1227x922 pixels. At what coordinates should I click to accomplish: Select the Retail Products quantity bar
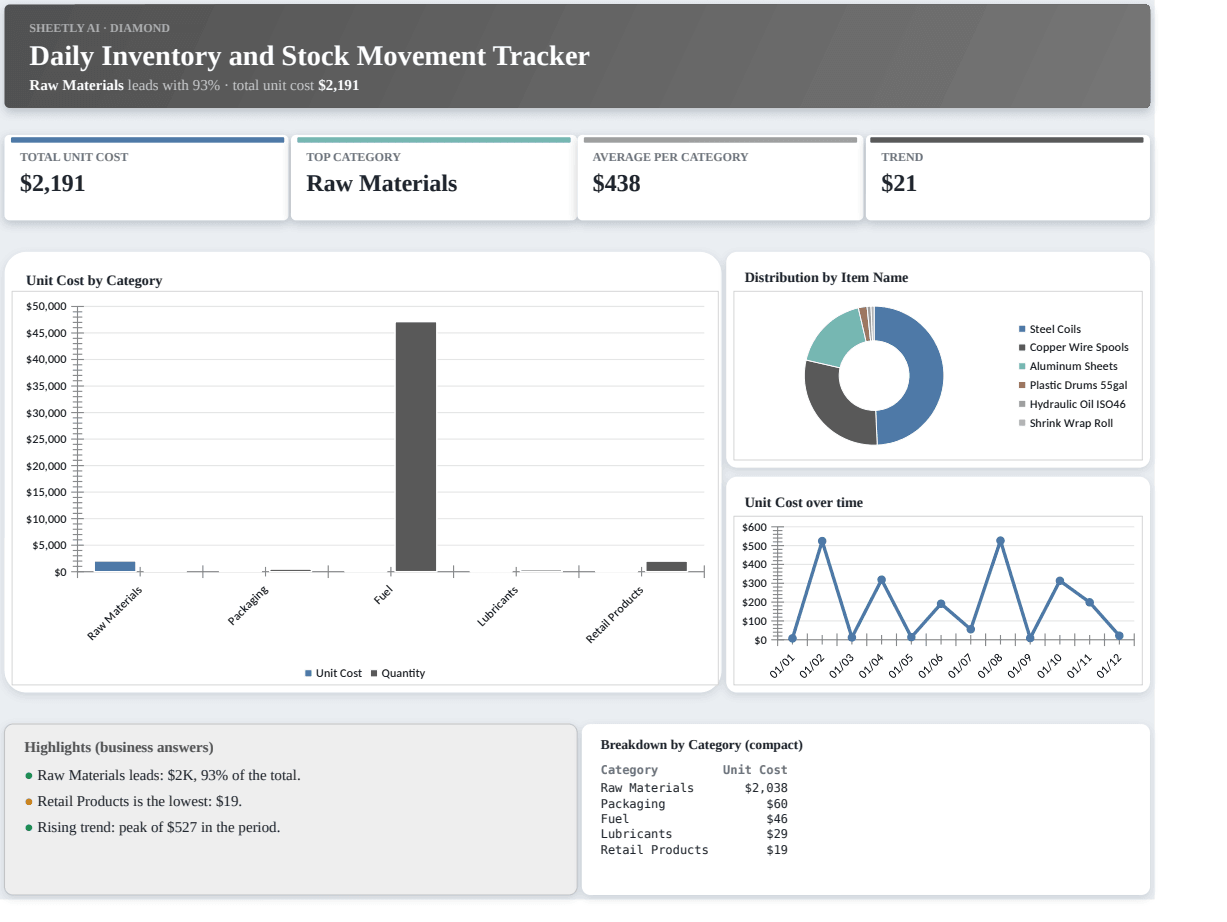coord(666,566)
